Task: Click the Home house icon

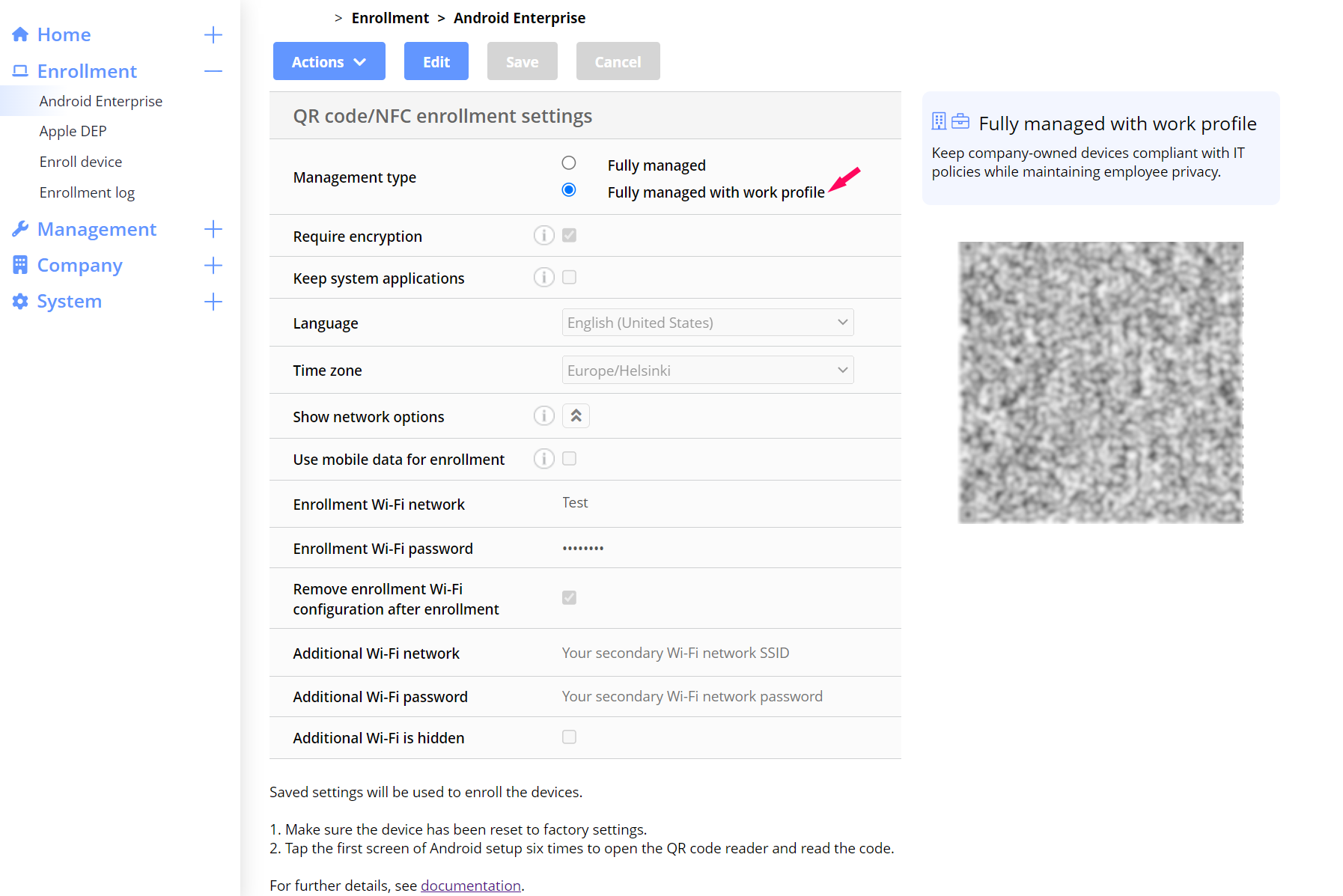Action: 20,34
